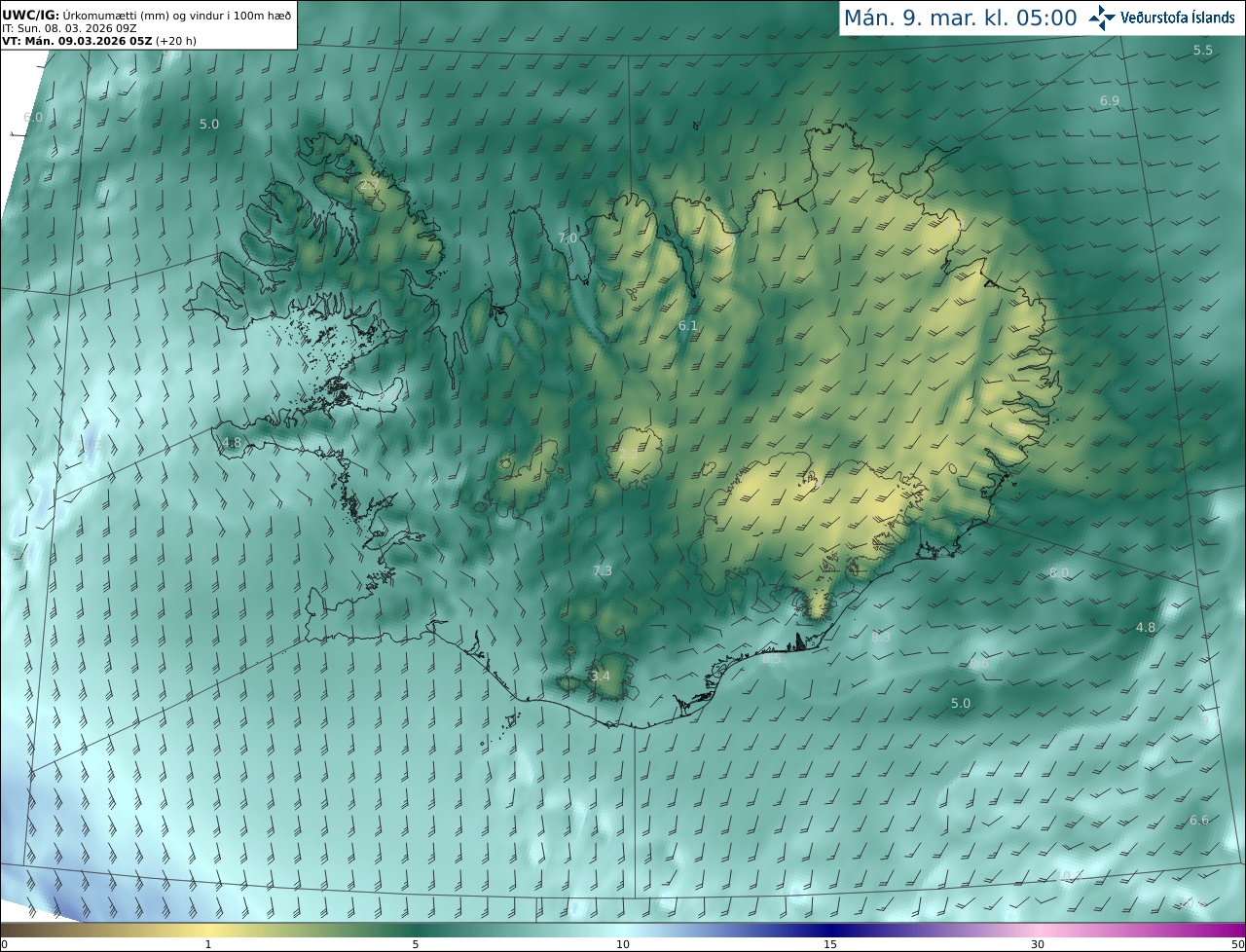The image size is (1246, 952).
Task: Click the 4.8 value near the eastern boundary
Action: (1146, 627)
